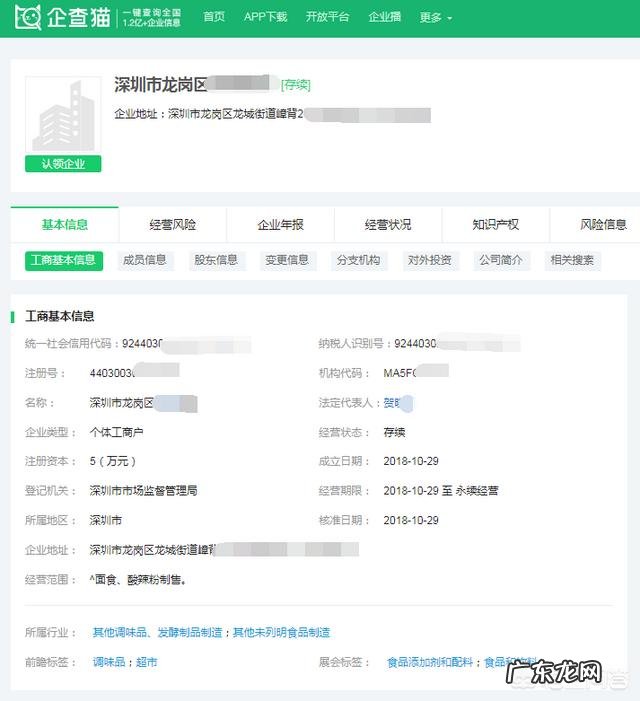Open the APP下载 navigation link

pos(265,17)
